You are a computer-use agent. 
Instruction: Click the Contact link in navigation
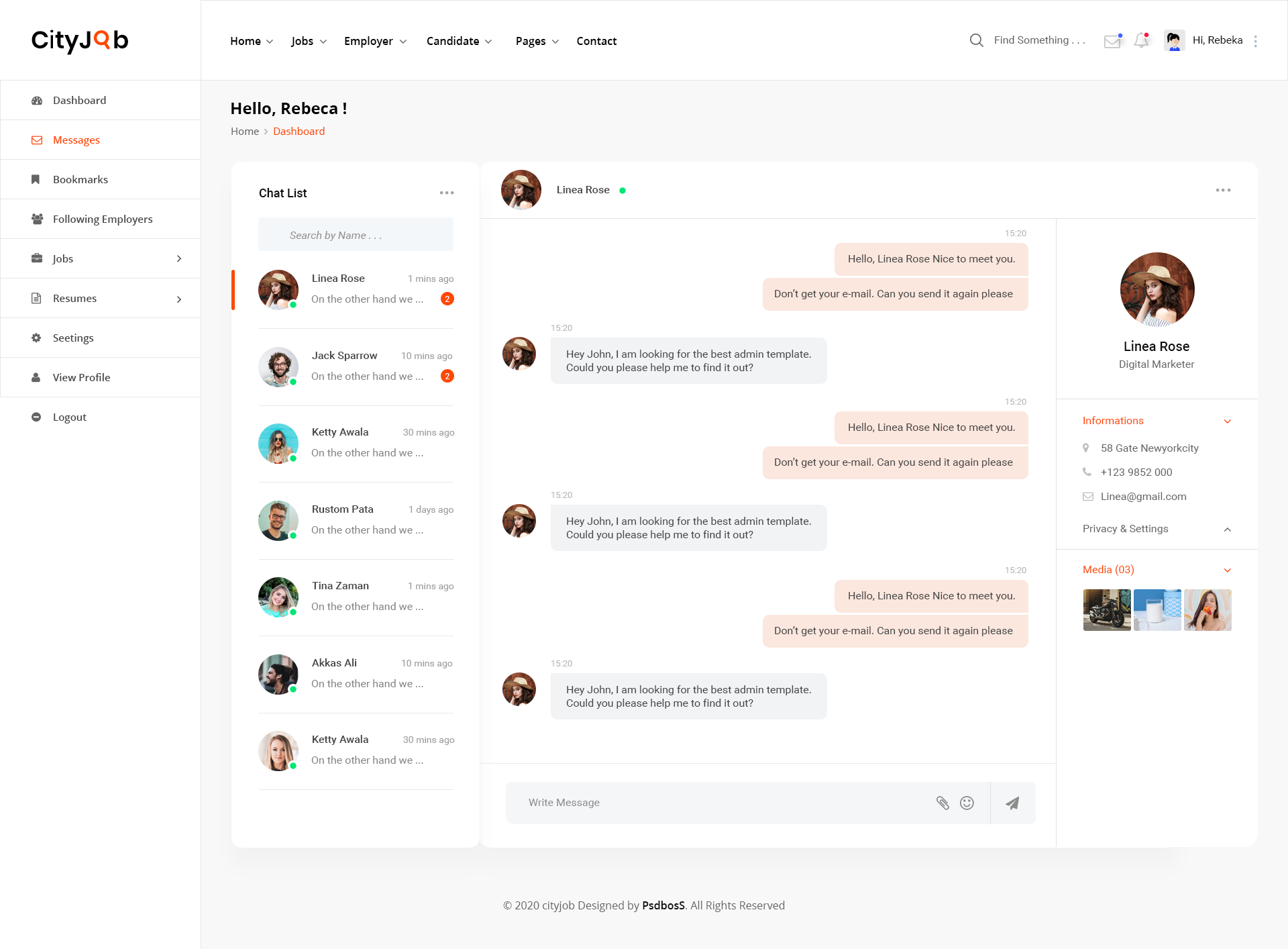point(596,41)
